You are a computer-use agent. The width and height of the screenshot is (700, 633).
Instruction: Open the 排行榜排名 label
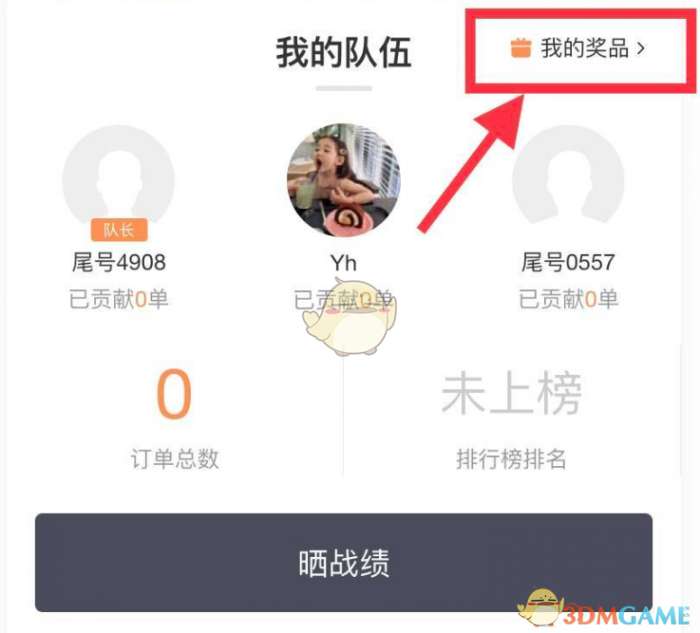[512, 458]
